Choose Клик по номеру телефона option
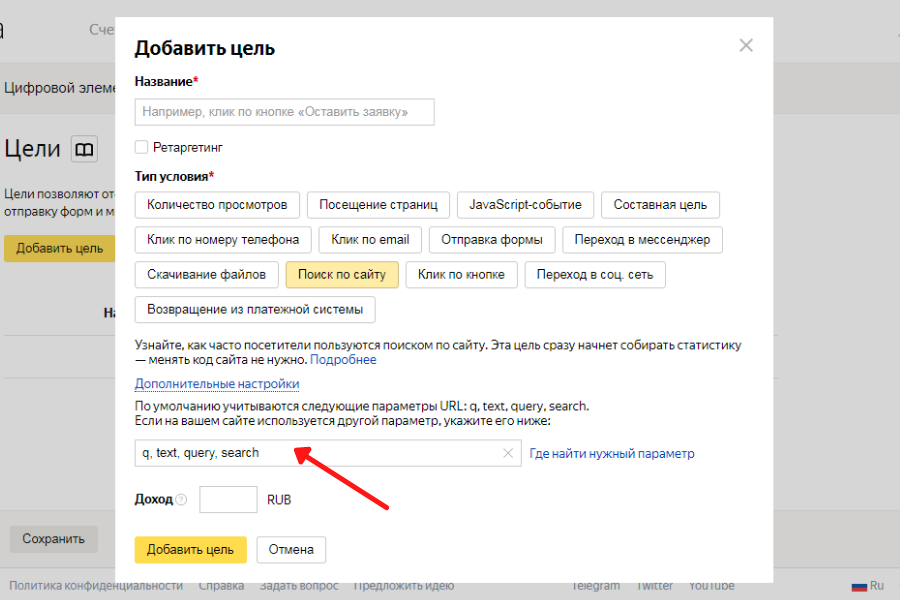 (223, 240)
